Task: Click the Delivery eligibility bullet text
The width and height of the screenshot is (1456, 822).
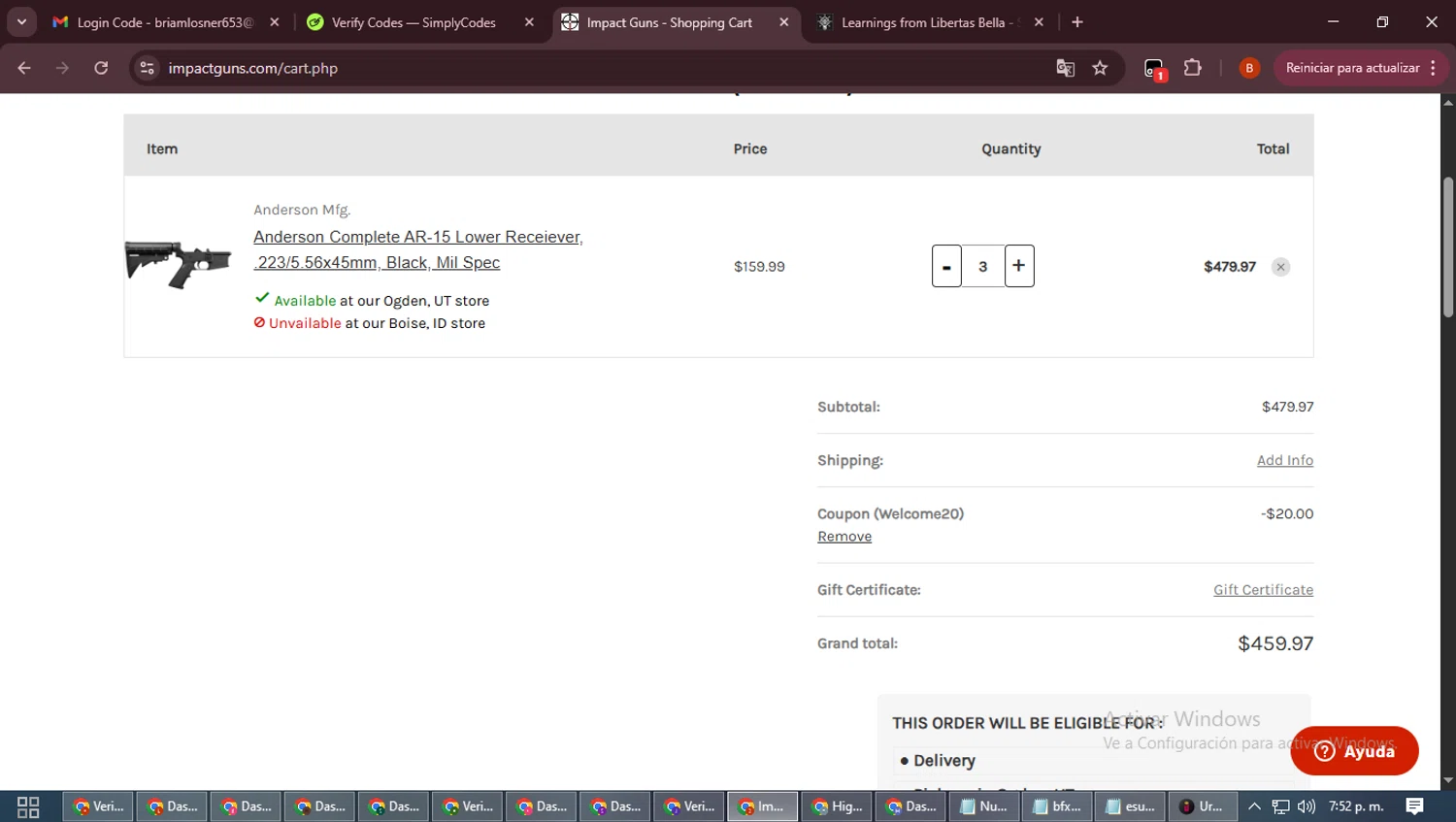Action: tap(943, 761)
